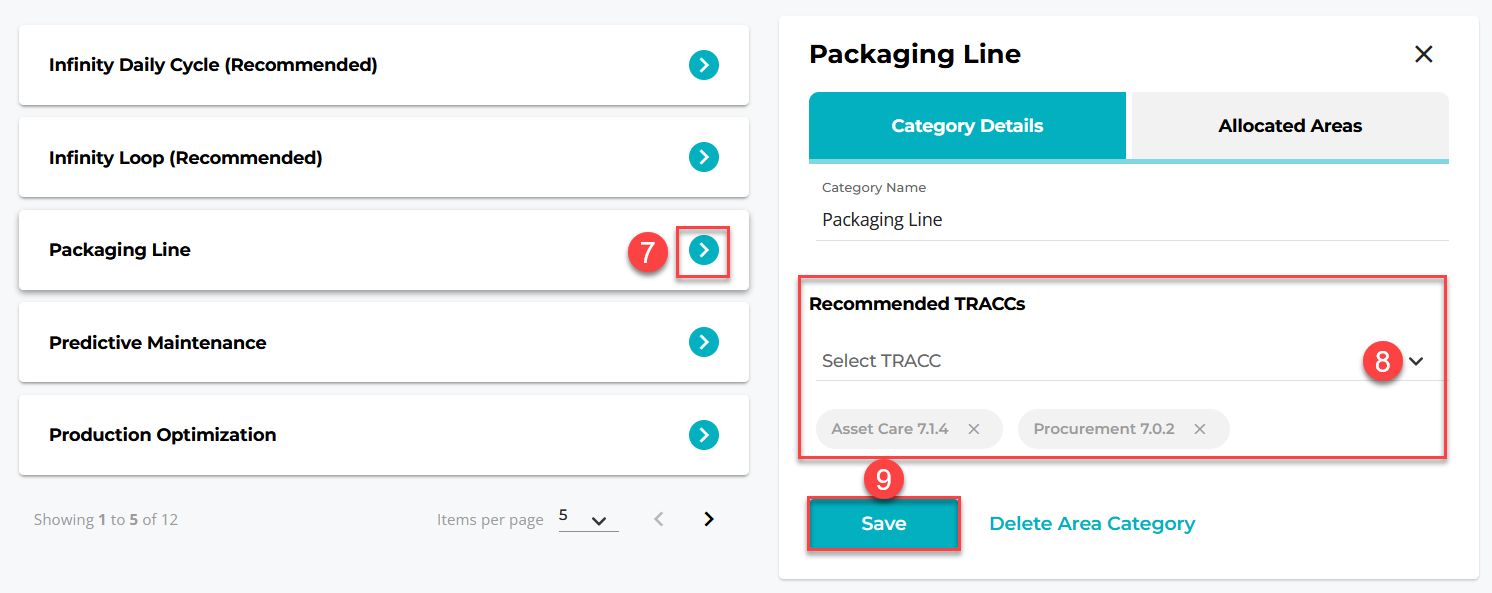This screenshot has height=593, width=1492.
Task: Remove Asset Care 7.1.4 chip
Action: tap(974, 429)
